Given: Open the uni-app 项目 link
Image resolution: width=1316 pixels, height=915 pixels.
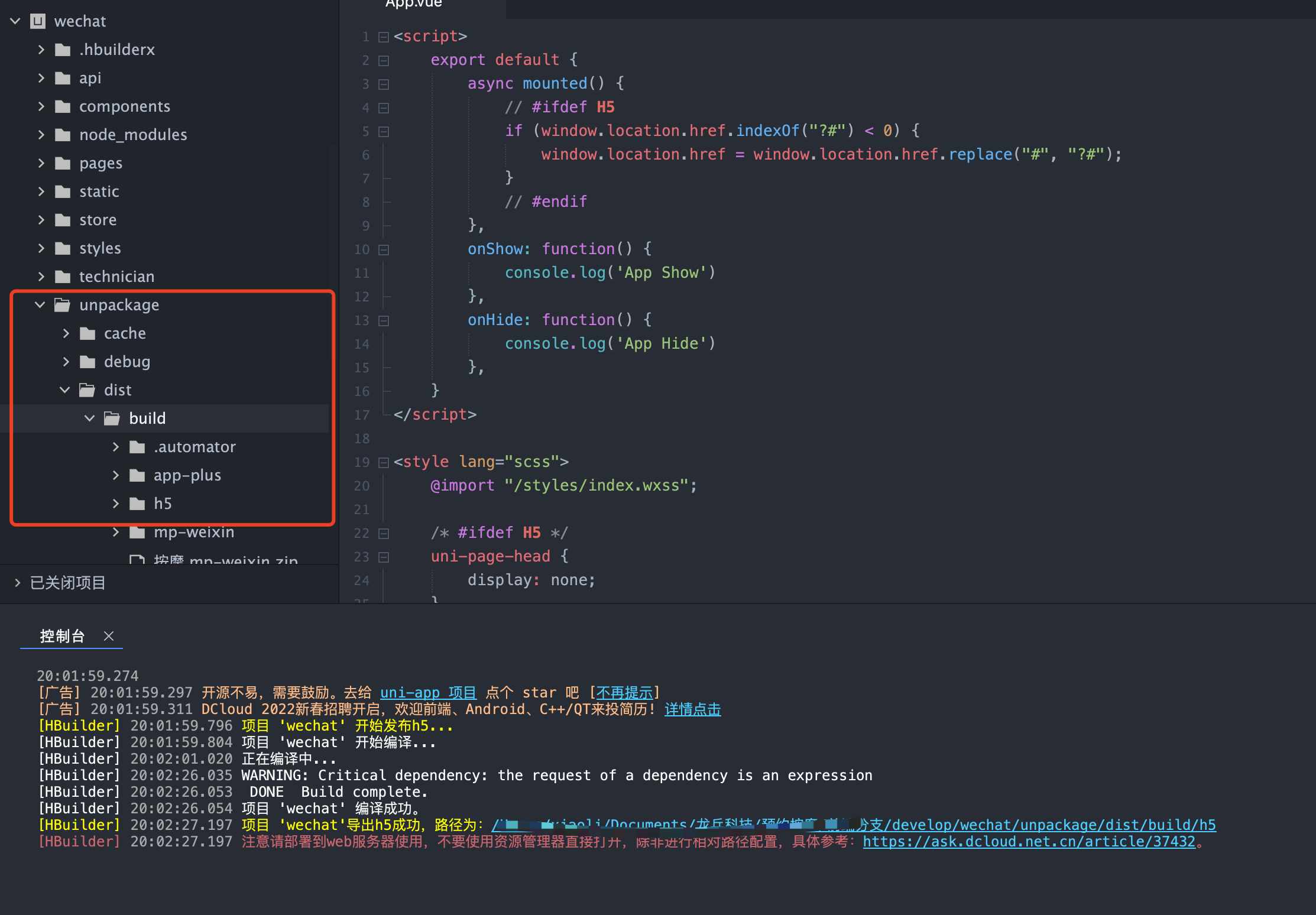Looking at the screenshot, I should pyautogui.click(x=428, y=693).
